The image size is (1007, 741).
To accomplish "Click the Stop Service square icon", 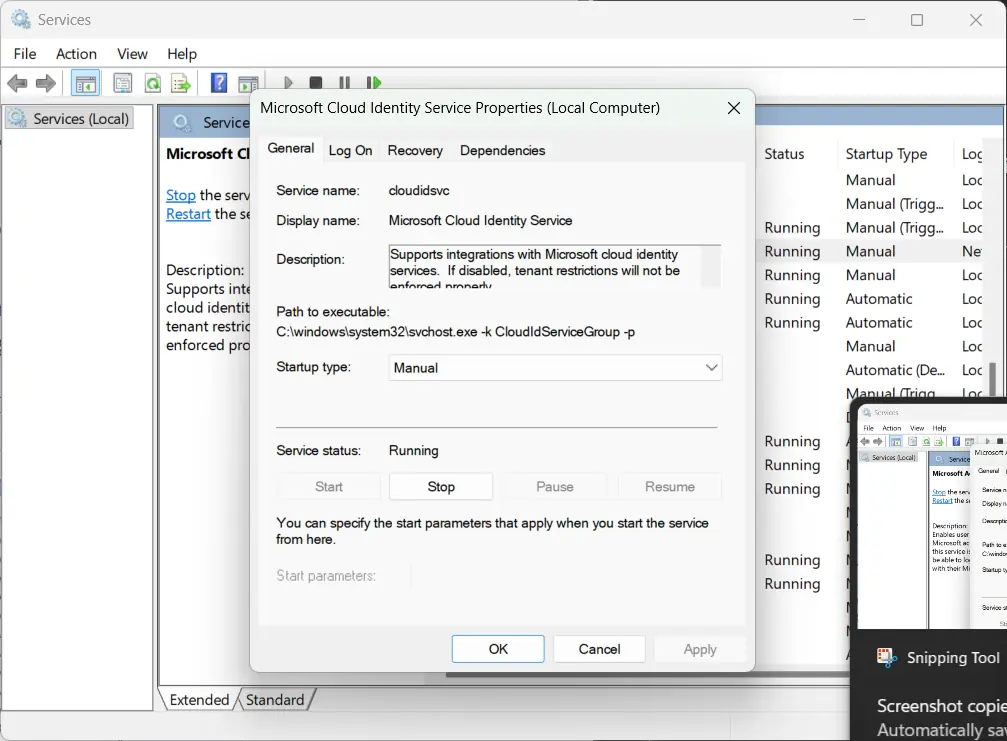I will tap(316, 82).
